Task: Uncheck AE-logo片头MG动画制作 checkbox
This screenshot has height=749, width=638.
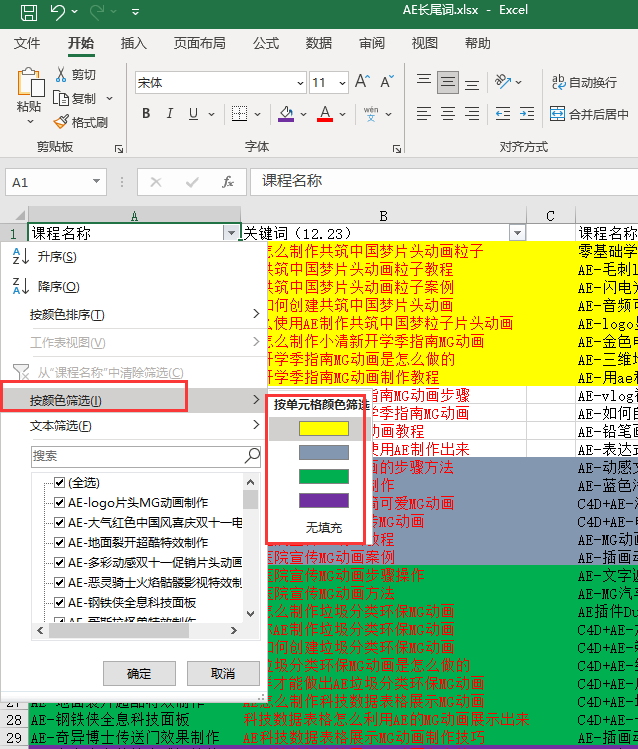Action: tap(60, 503)
